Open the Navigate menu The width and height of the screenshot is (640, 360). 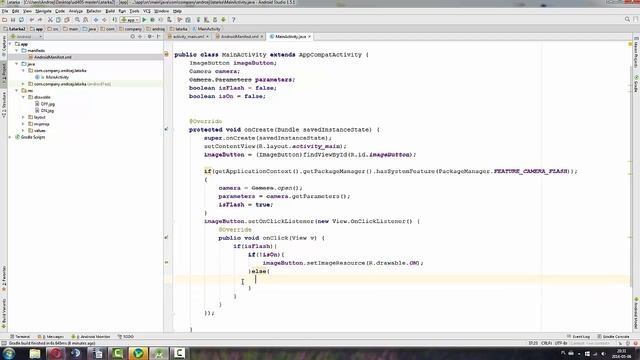pos(43,11)
